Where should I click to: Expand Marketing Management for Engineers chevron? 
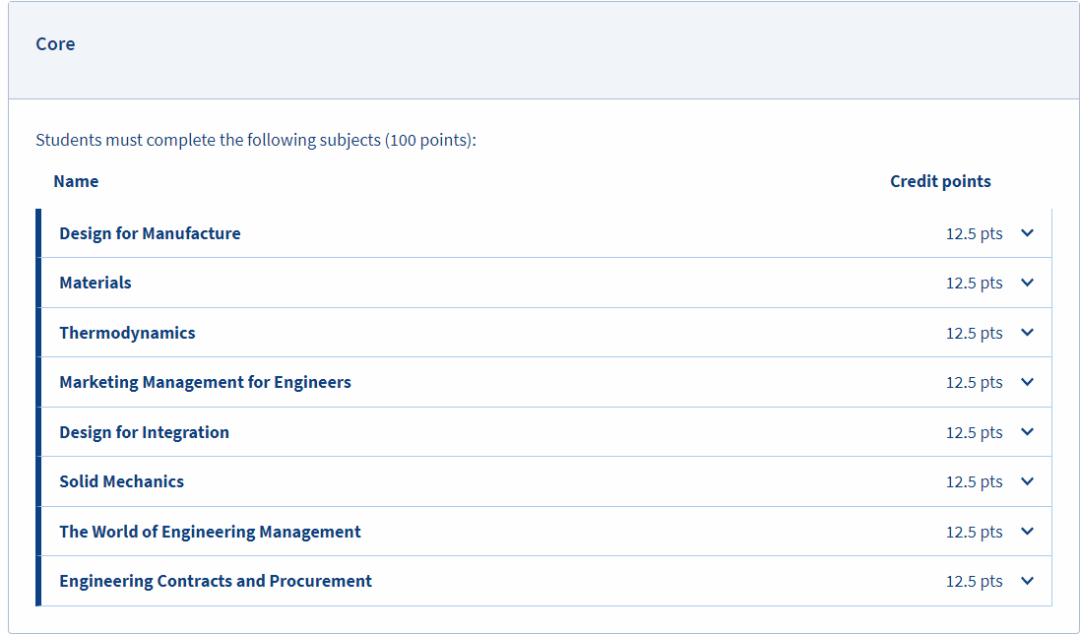(x=1027, y=382)
